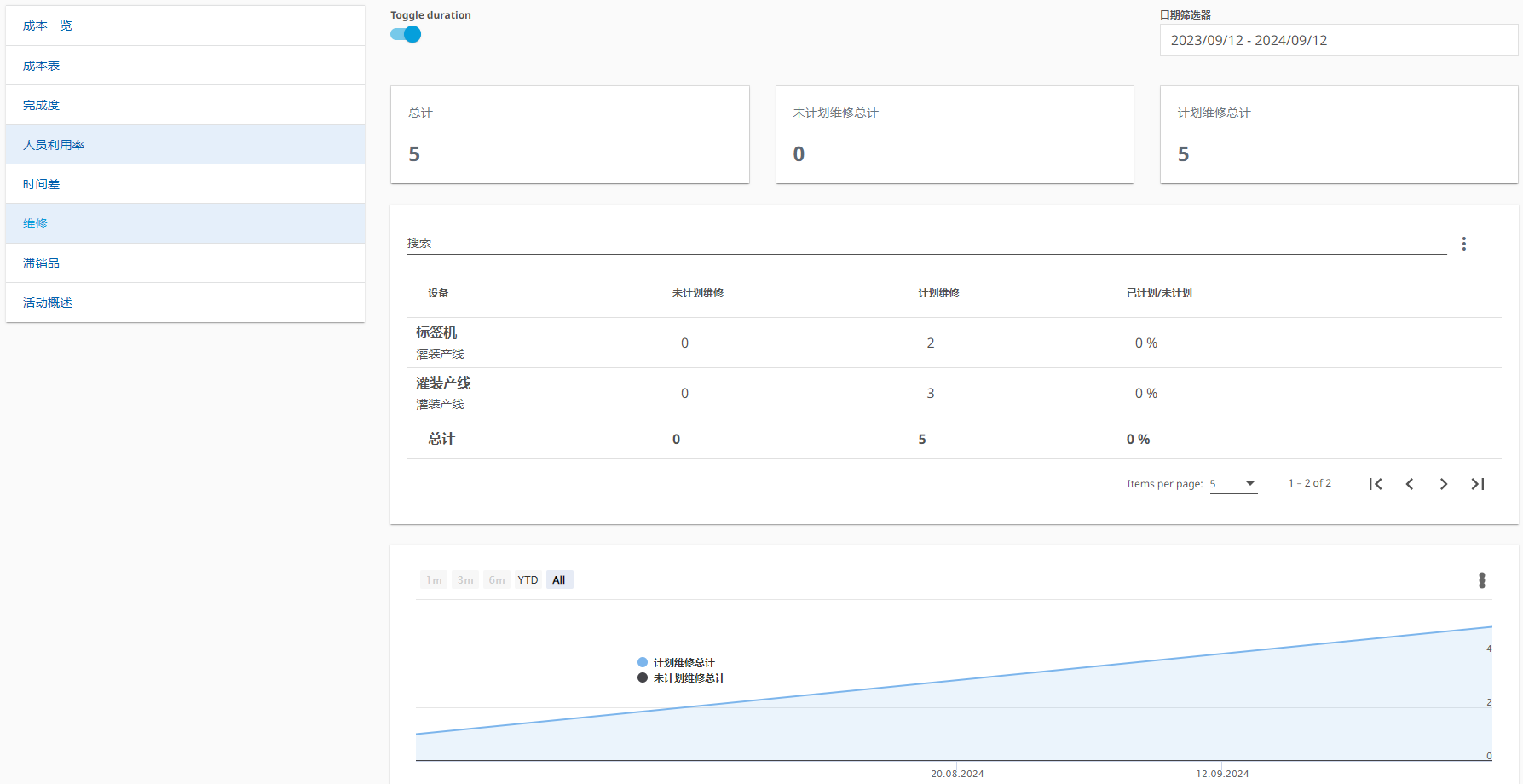
Task: Click the 搜索 search field
Action: point(926,244)
